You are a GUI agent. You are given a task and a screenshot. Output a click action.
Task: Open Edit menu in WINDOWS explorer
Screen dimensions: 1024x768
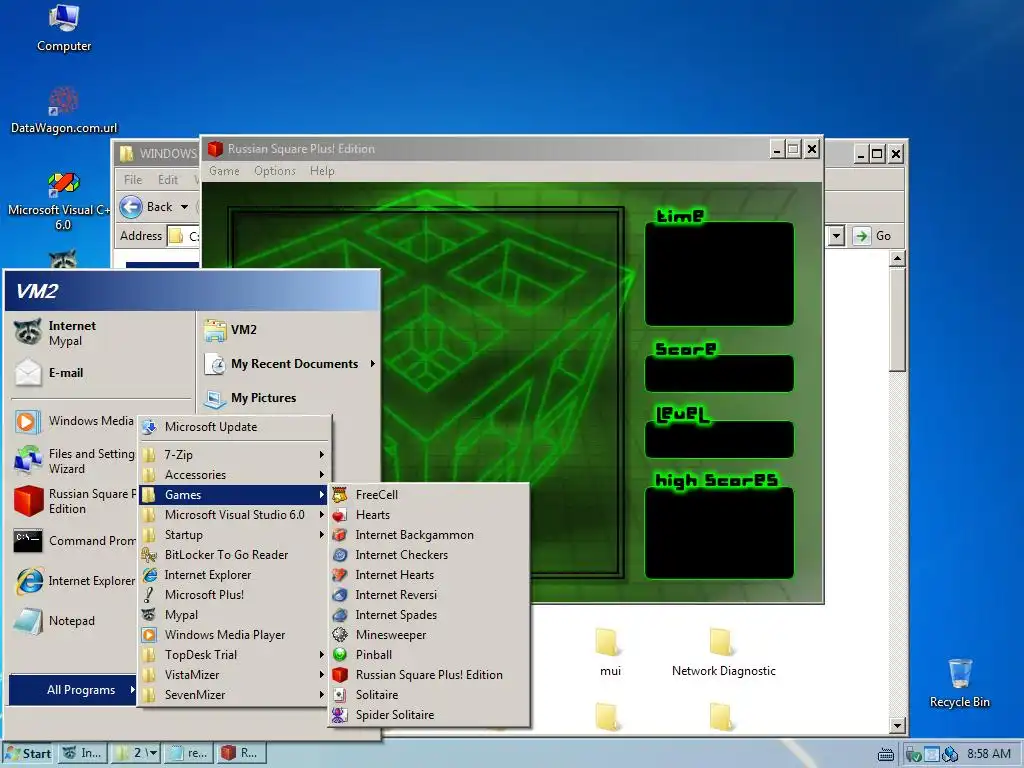click(x=168, y=180)
